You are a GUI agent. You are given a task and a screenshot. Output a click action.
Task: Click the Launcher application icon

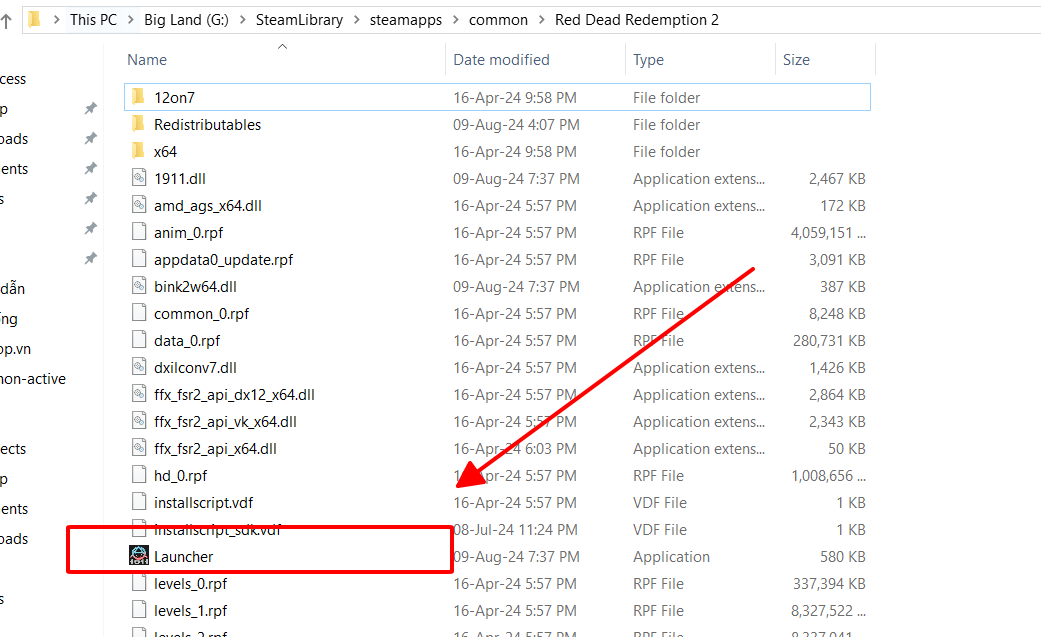139,556
